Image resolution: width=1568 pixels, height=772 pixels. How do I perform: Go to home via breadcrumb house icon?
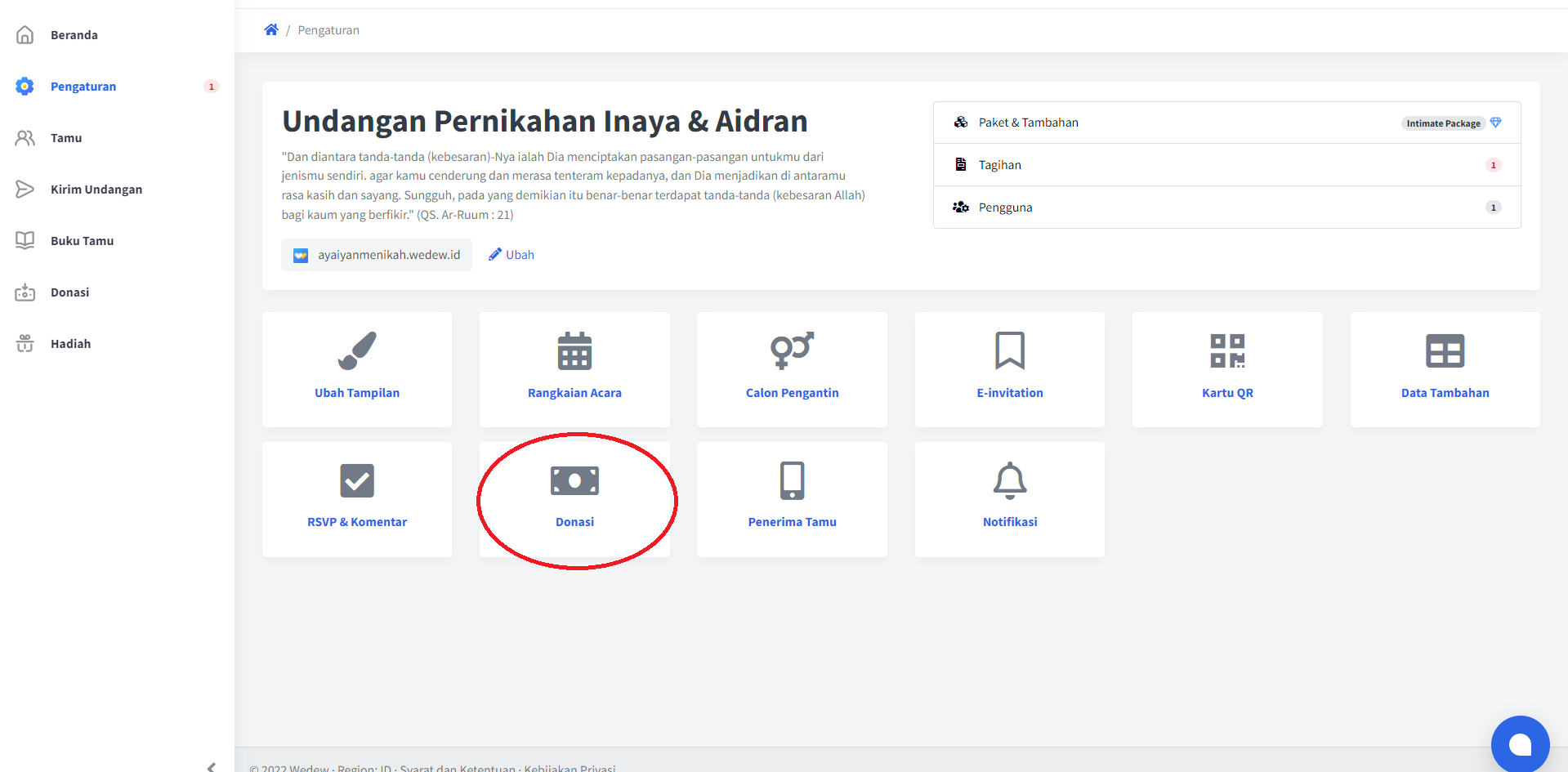[271, 30]
